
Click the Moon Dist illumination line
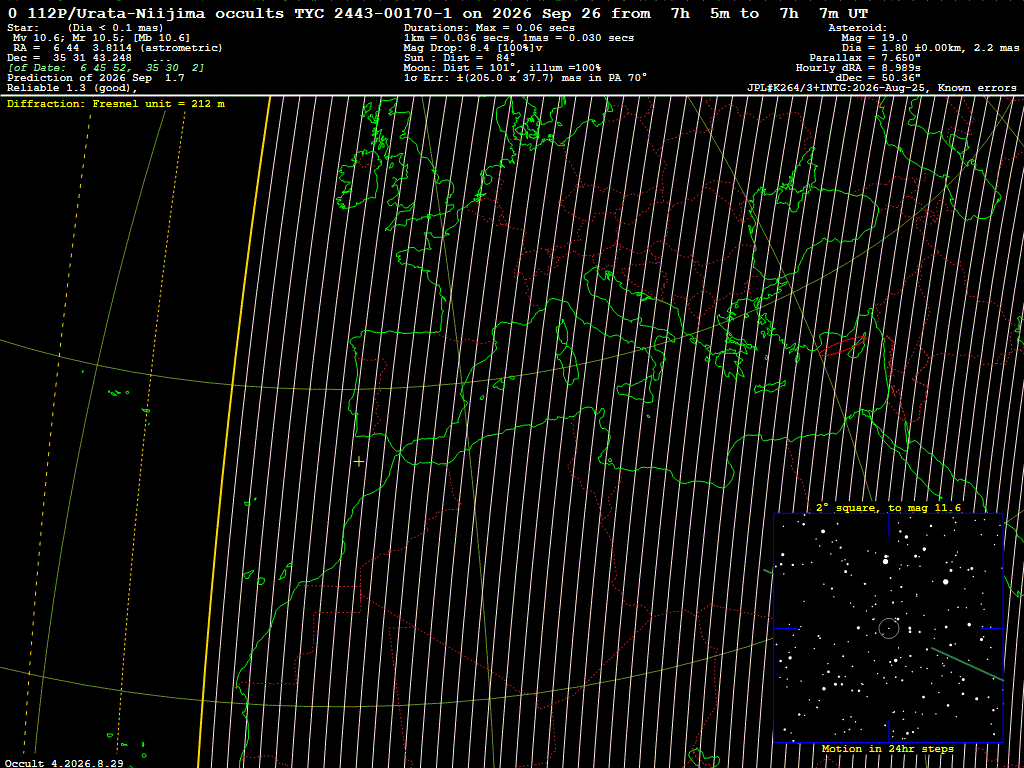coord(502,67)
